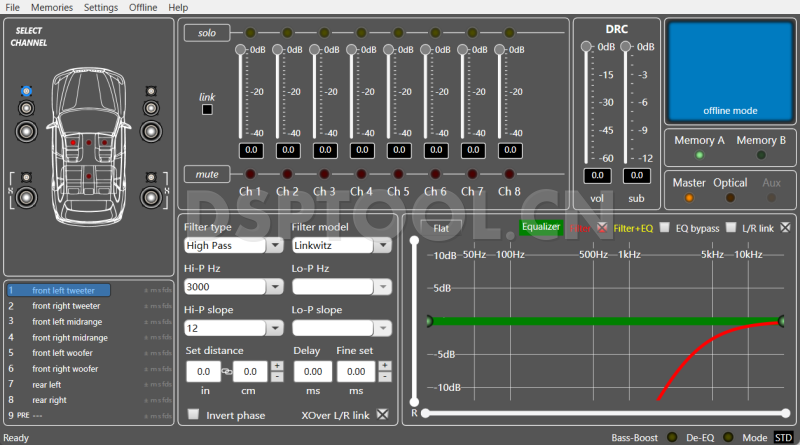800x445 pixels.
Task: Click the DRC vol slider handle
Action: pyautogui.click(x=587, y=46)
